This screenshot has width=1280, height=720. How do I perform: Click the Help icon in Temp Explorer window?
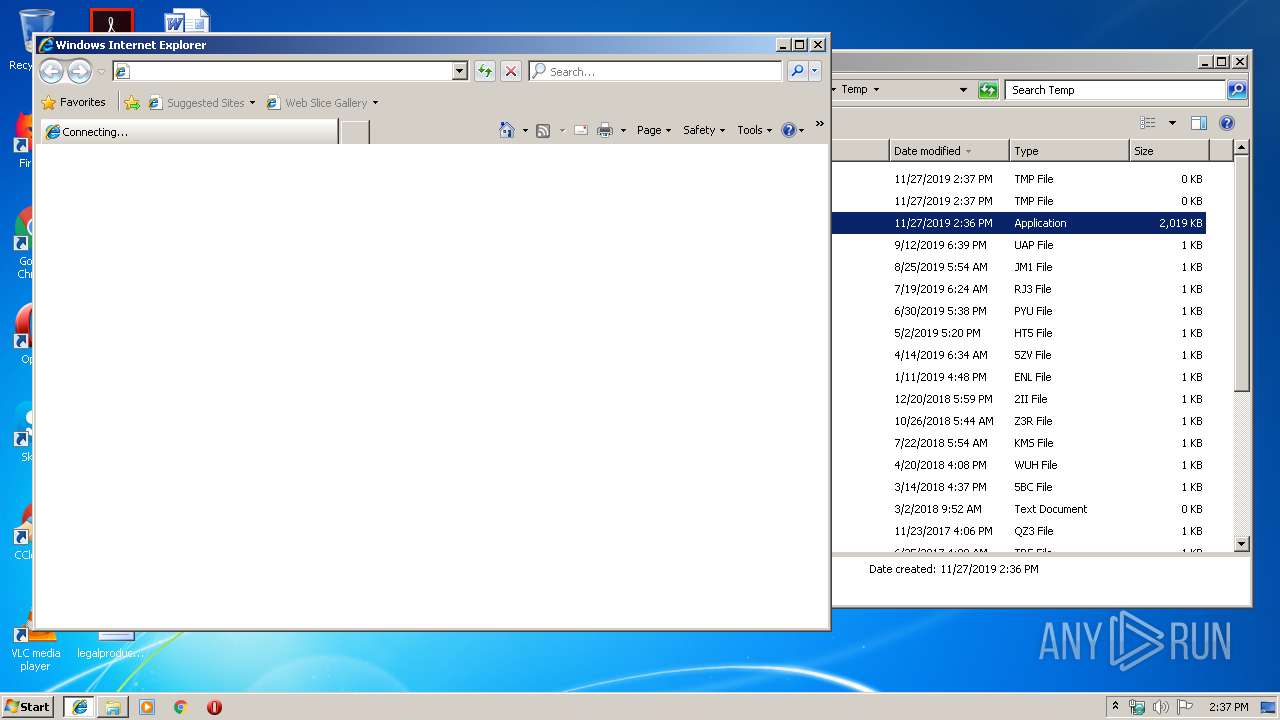pyautogui.click(x=1227, y=123)
